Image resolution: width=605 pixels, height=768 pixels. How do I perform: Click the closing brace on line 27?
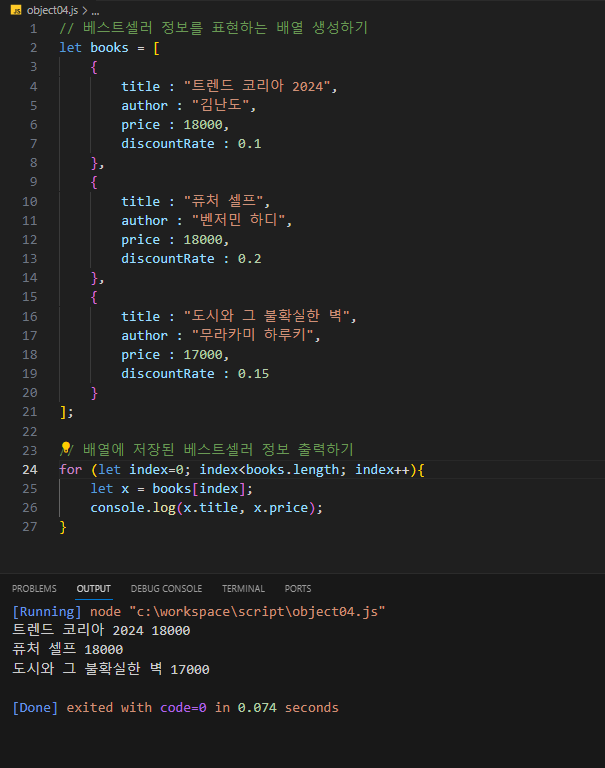[63, 527]
